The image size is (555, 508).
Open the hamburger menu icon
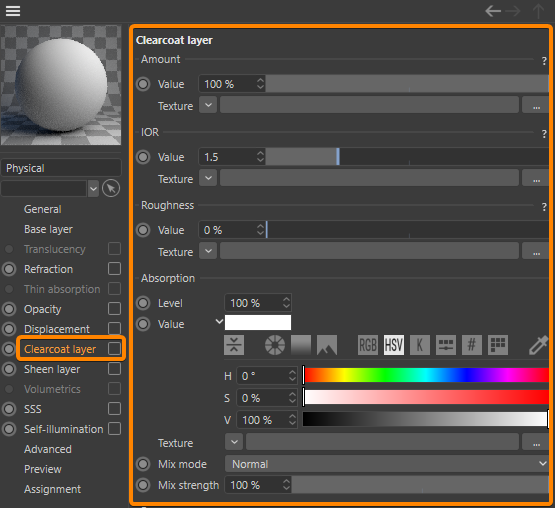pyautogui.click(x=13, y=11)
